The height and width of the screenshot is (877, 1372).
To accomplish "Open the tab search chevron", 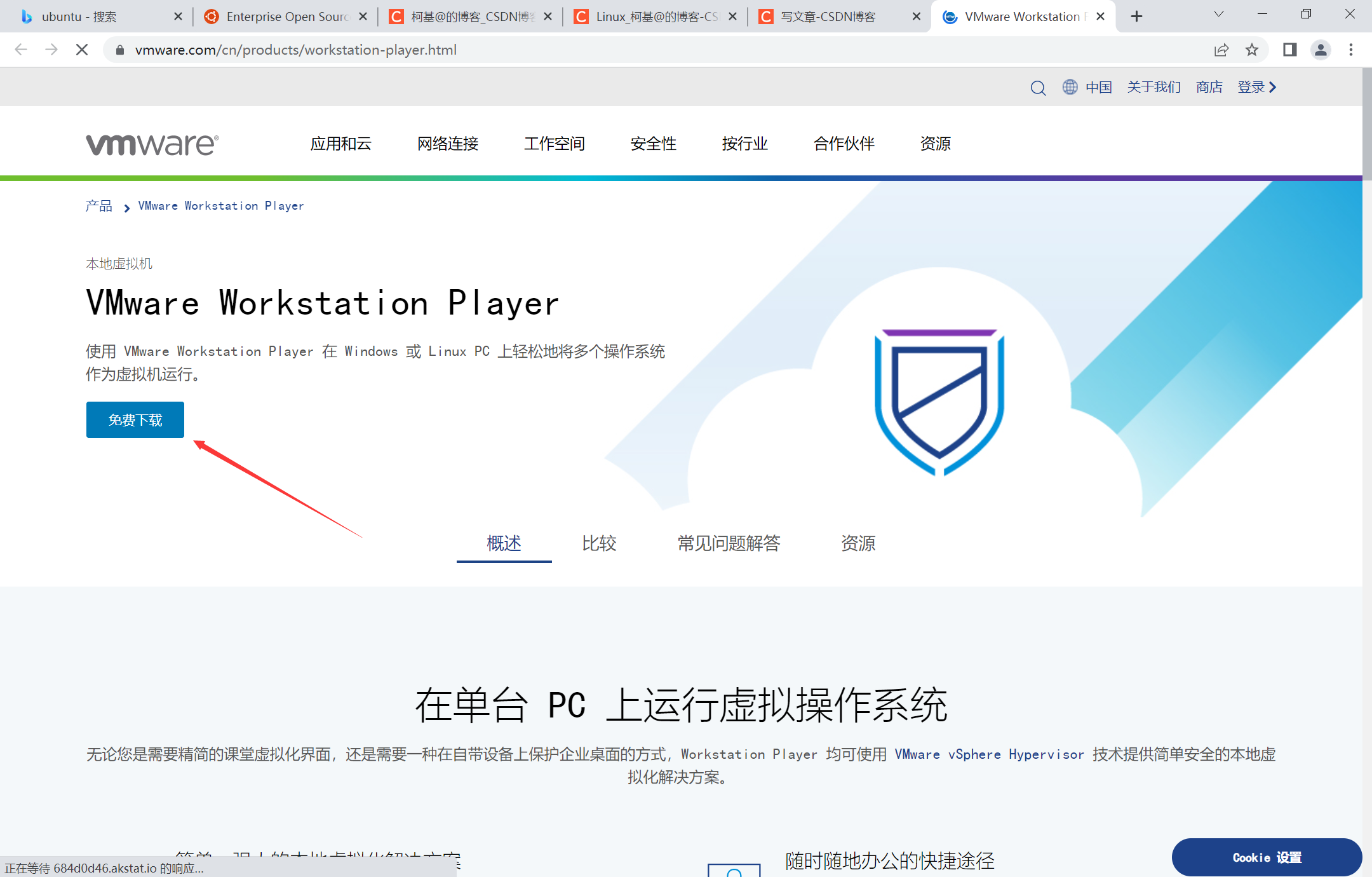I will coord(1219,14).
